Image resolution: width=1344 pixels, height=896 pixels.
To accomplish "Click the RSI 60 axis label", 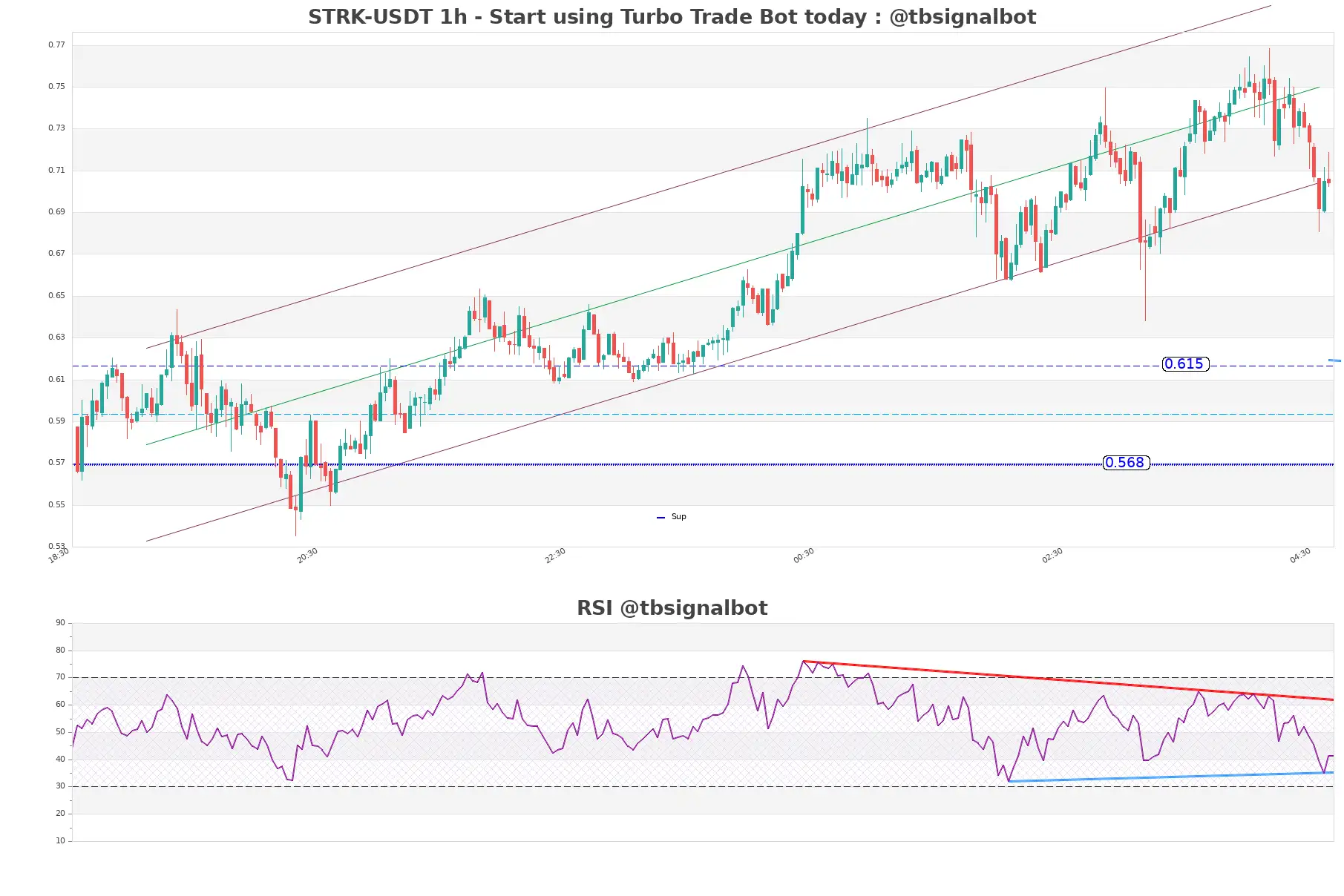I will [x=60, y=705].
